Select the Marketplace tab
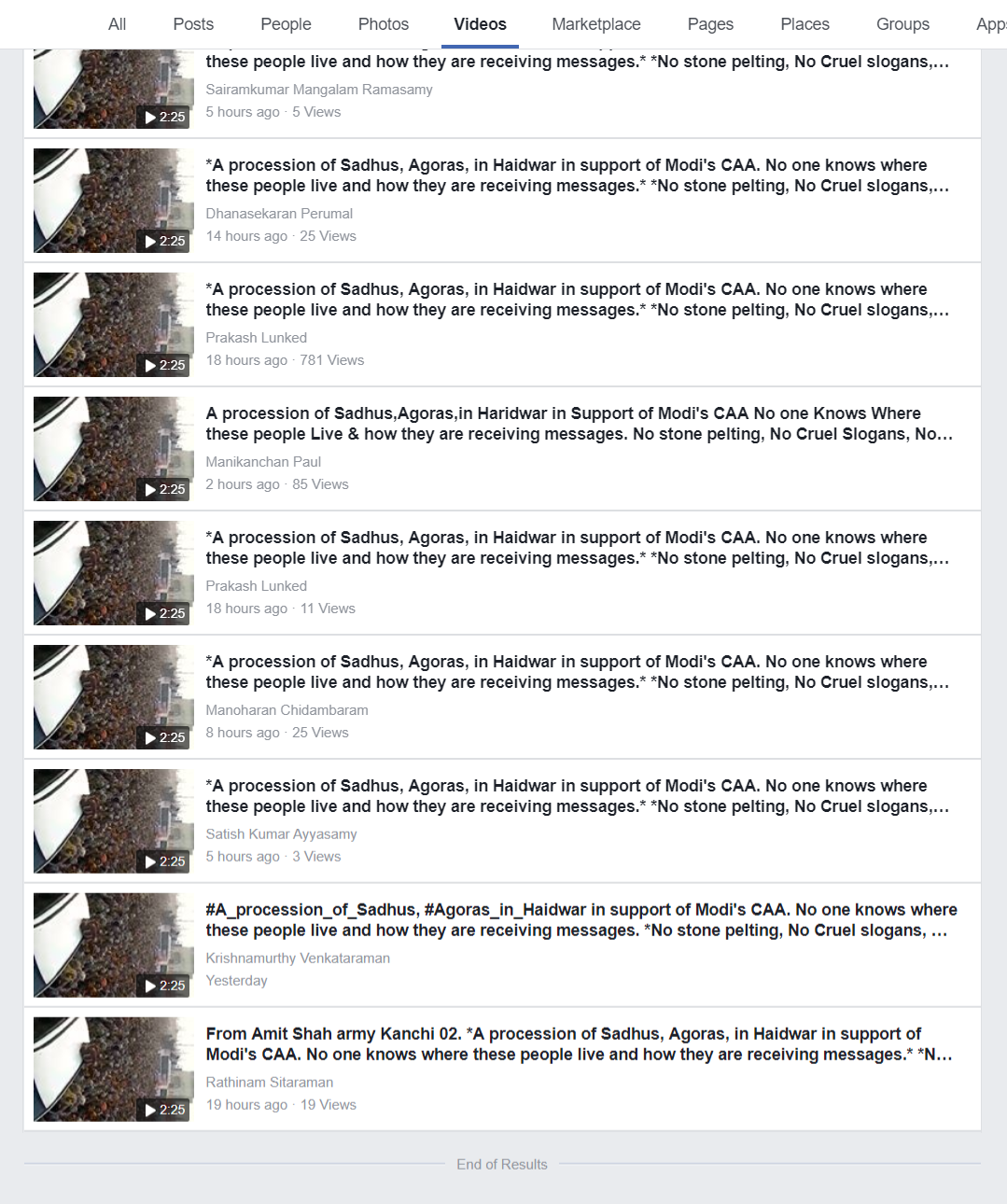1007x1204 pixels. 596,24
